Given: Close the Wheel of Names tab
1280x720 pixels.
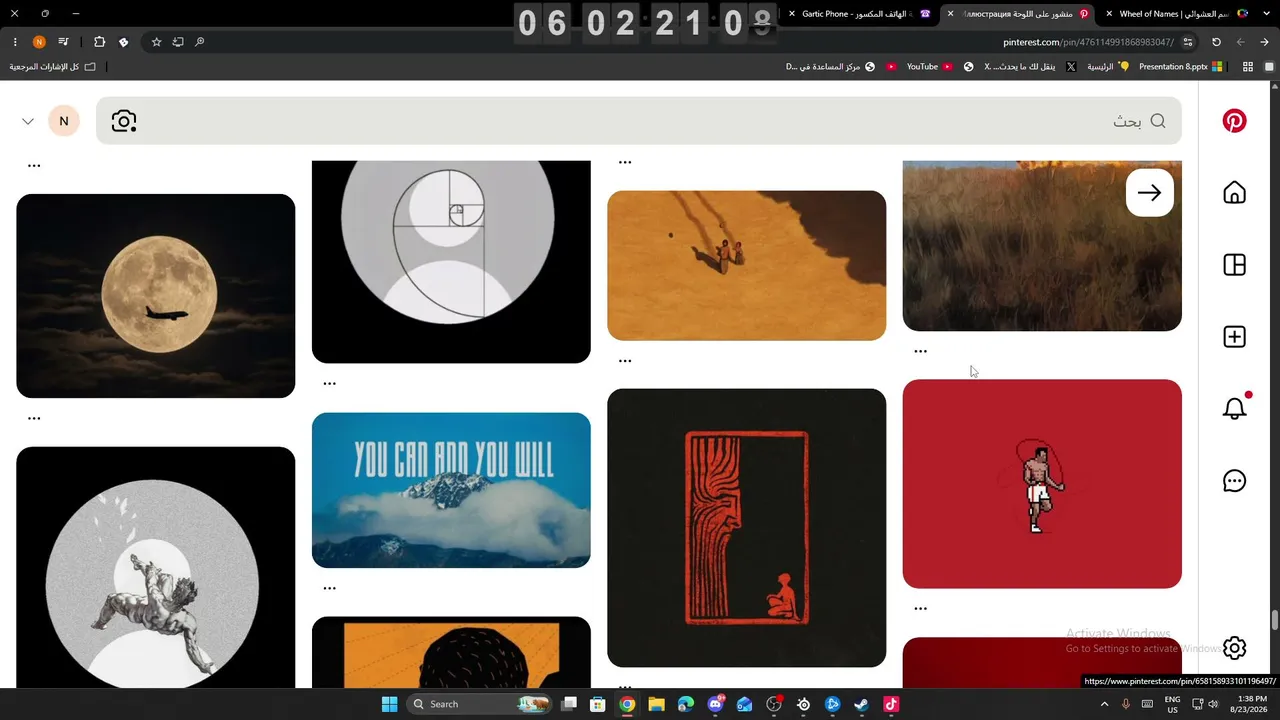Looking at the screenshot, I should [1109, 14].
